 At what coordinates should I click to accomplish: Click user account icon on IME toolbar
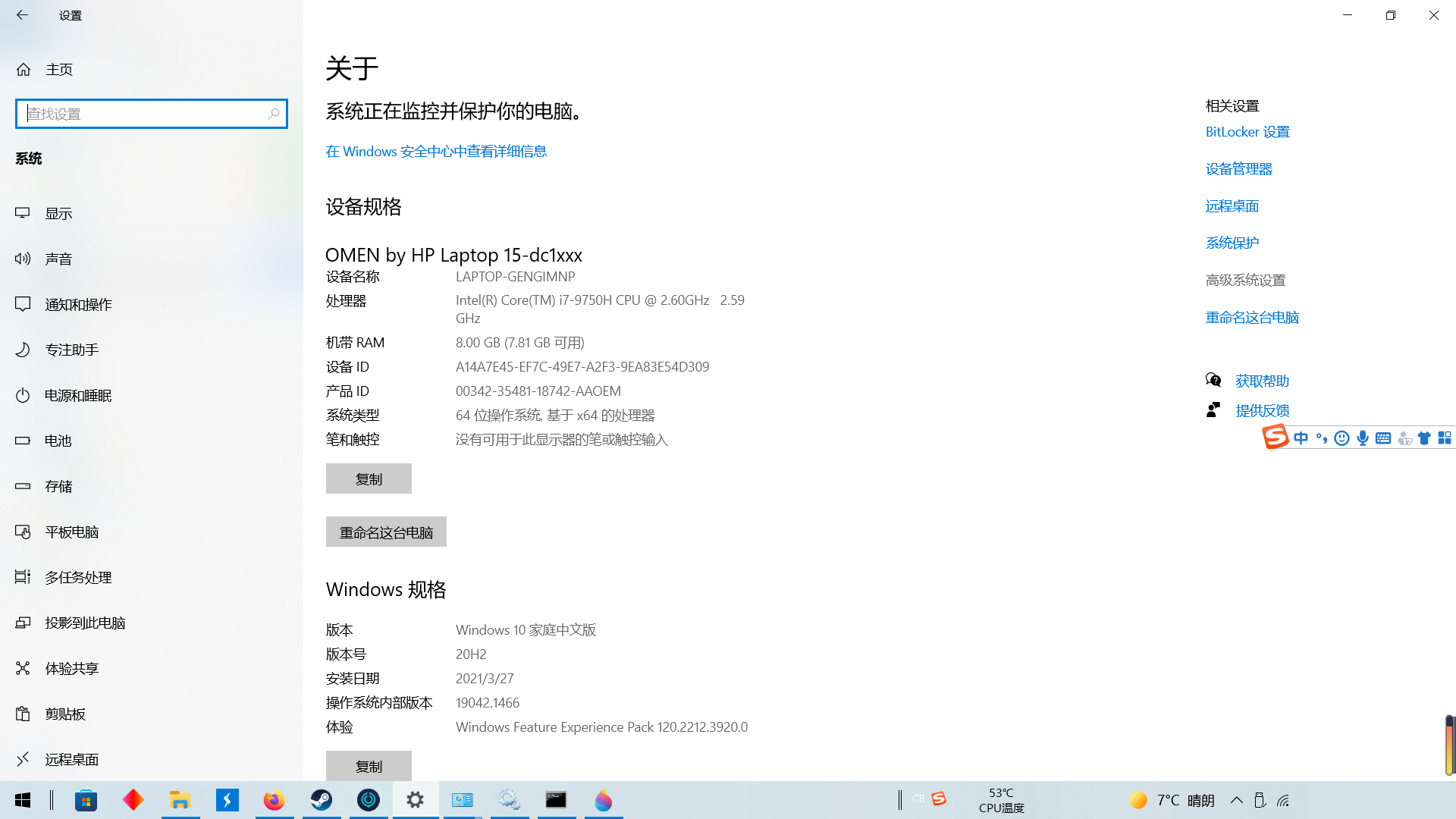click(1404, 438)
